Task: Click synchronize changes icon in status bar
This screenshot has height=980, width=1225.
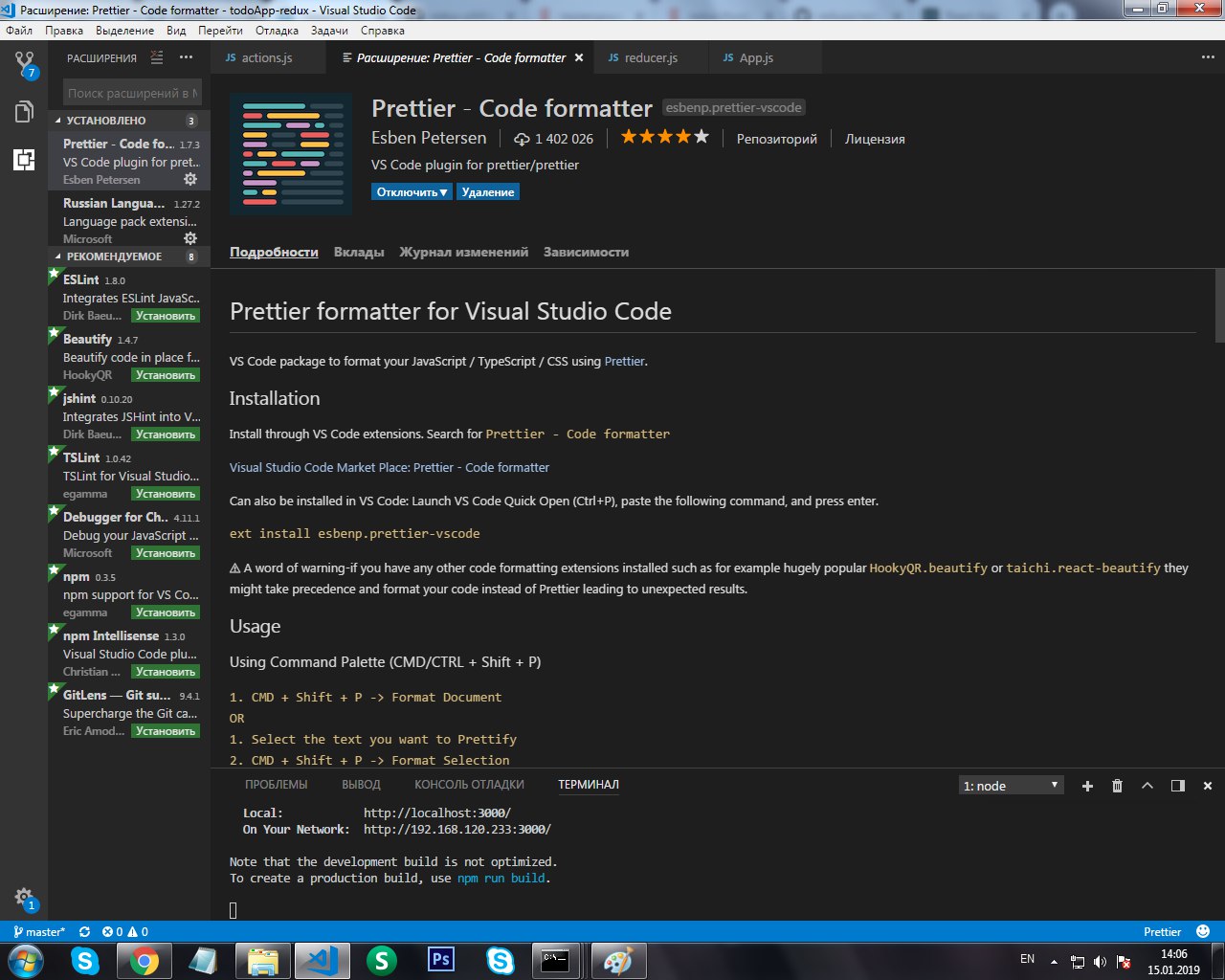Action: pyautogui.click(x=84, y=931)
